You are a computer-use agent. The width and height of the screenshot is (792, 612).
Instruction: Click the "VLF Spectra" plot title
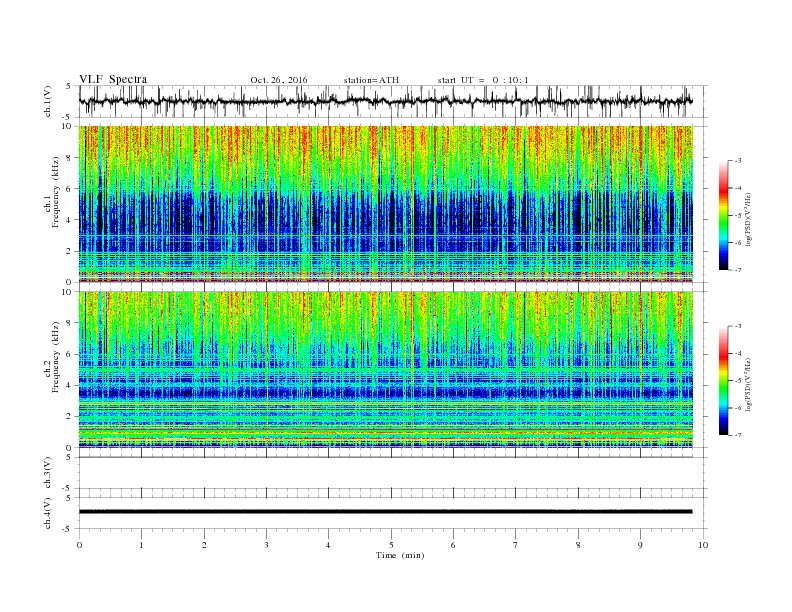point(113,79)
